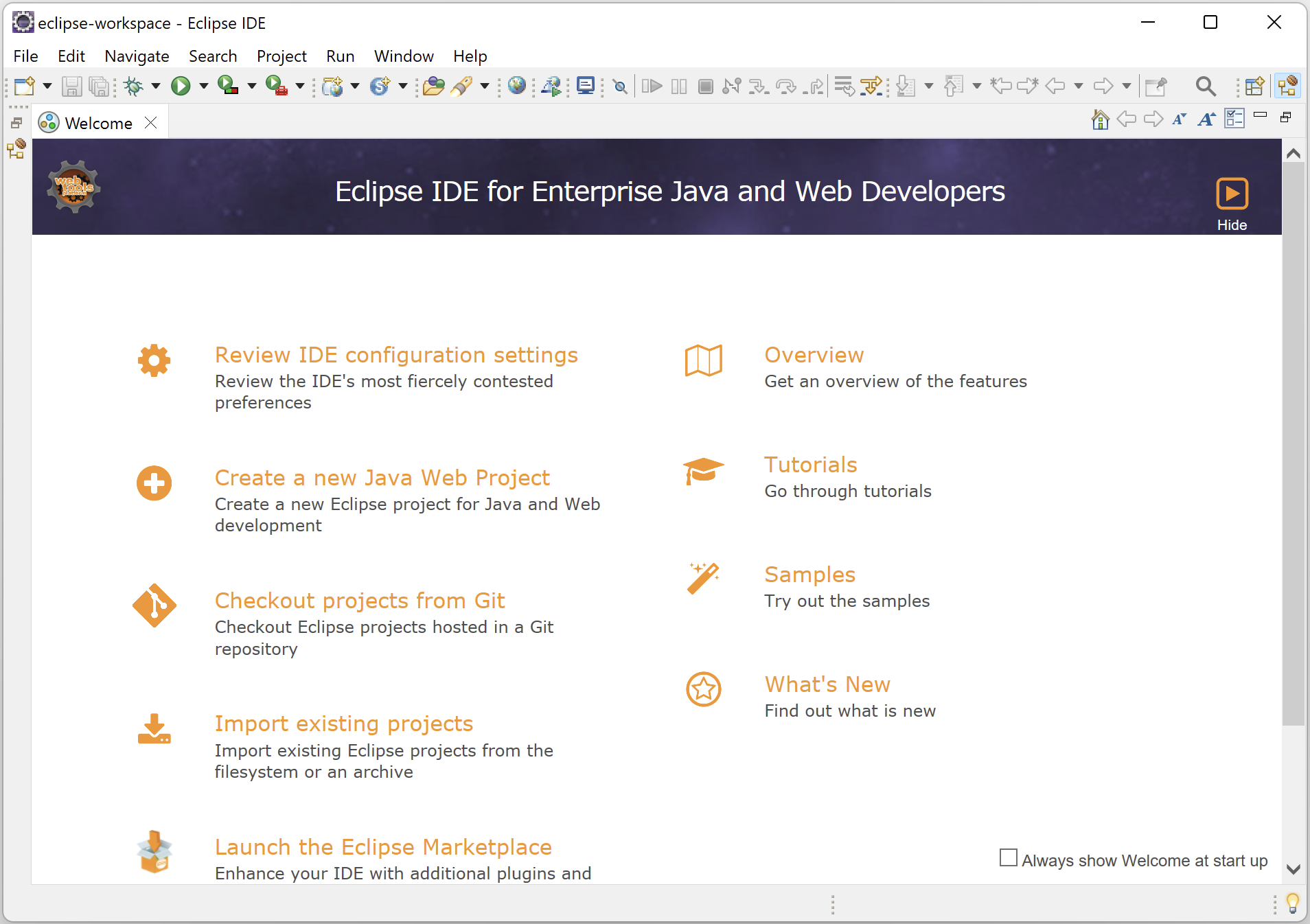Click the Drop to Frame icon
This screenshot has width=1310, height=924.
(844, 86)
